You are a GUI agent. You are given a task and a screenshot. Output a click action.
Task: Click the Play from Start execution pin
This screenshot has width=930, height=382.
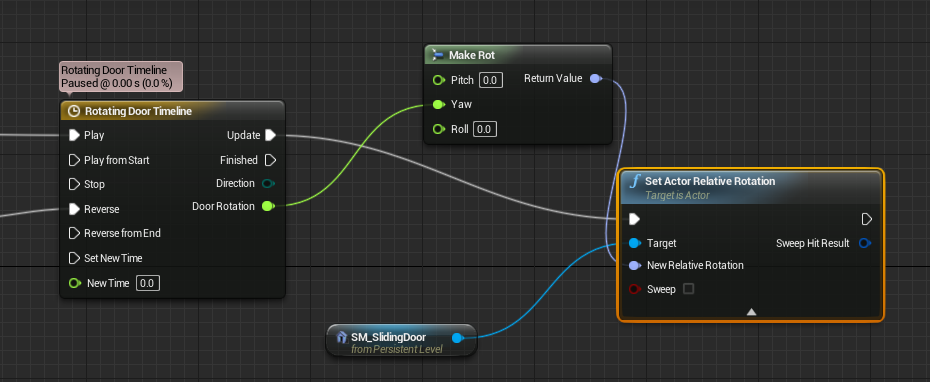point(74,160)
